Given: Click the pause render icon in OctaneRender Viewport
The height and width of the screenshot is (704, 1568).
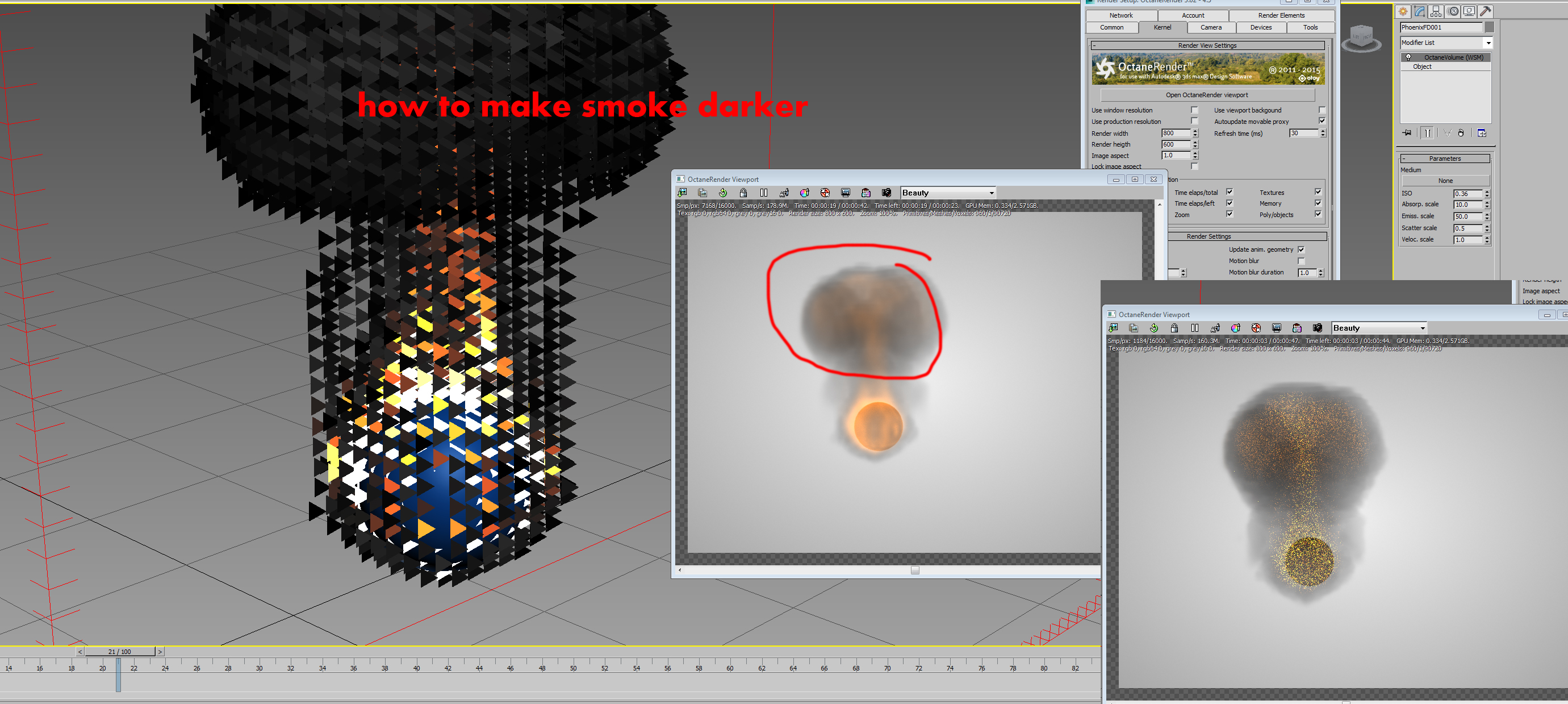Looking at the screenshot, I should point(763,193).
